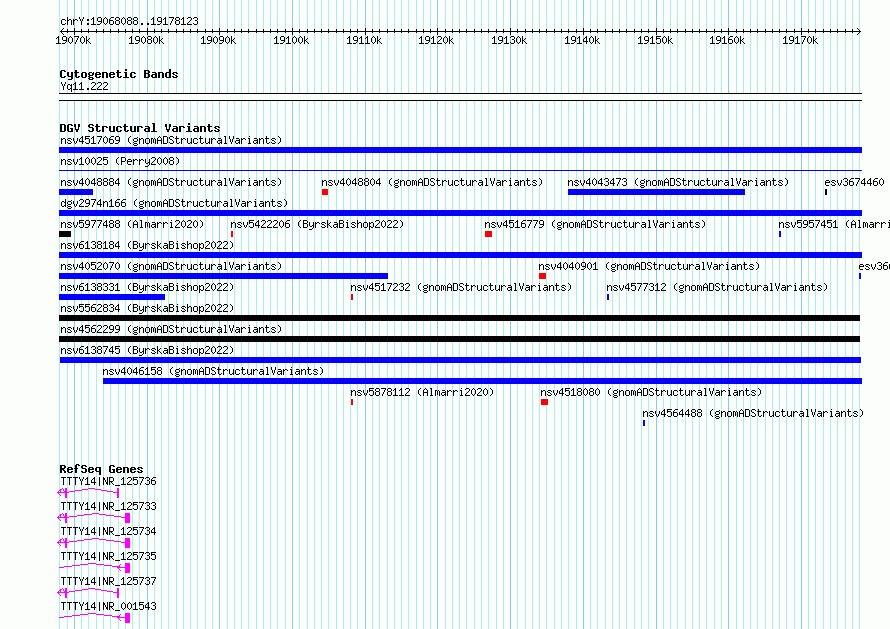The height and width of the screenshot is (629, 890).
Task: Open the nsv6138331 (ByrskaBishop2022) label
Action: pyautogui.click(x=147, y=287)
